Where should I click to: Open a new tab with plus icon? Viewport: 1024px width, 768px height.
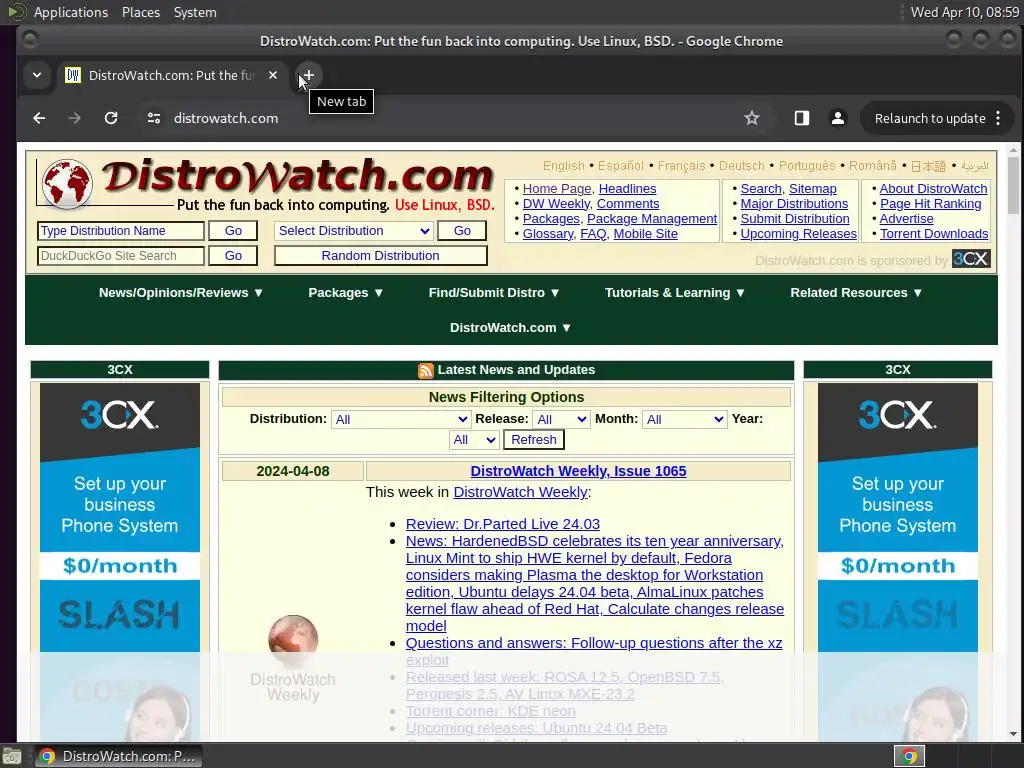click(x=308, y=75)
